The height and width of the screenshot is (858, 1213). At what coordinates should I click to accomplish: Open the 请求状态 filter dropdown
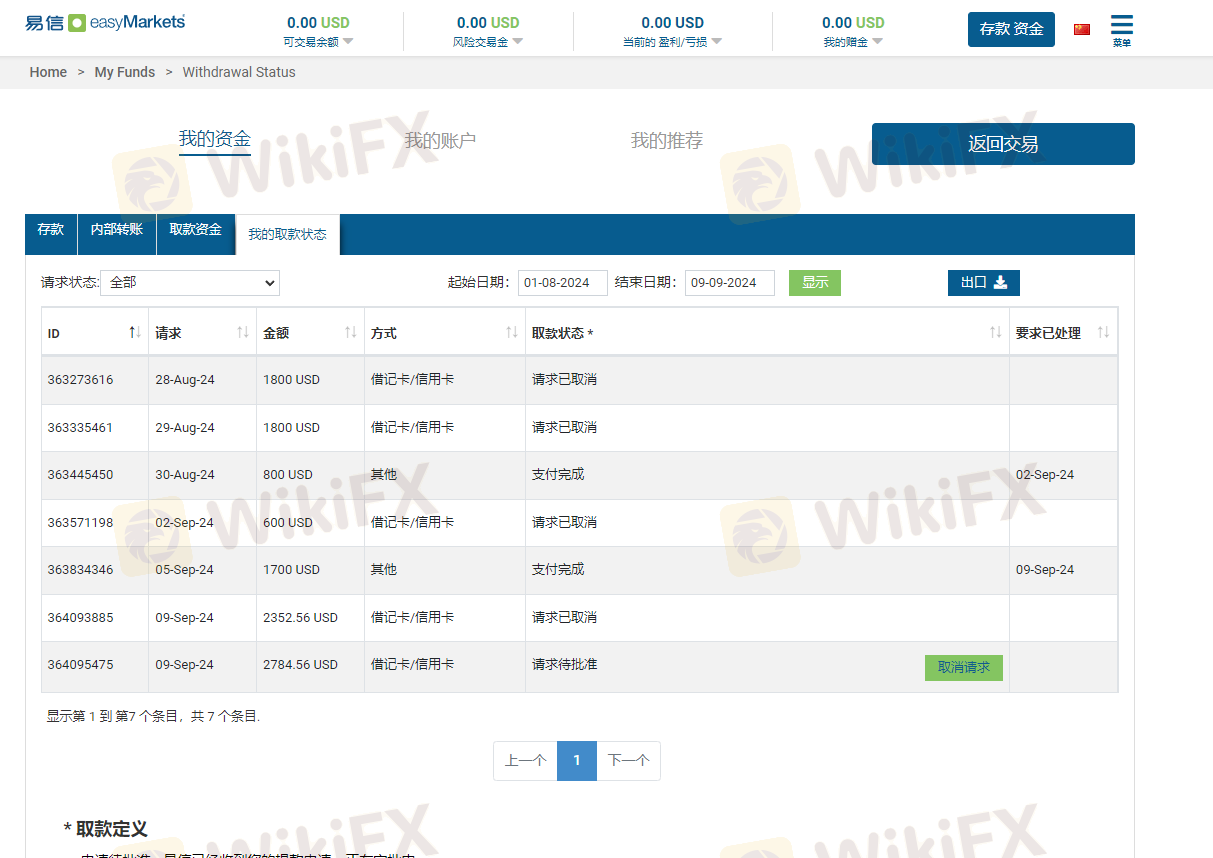tap(190, 283)
